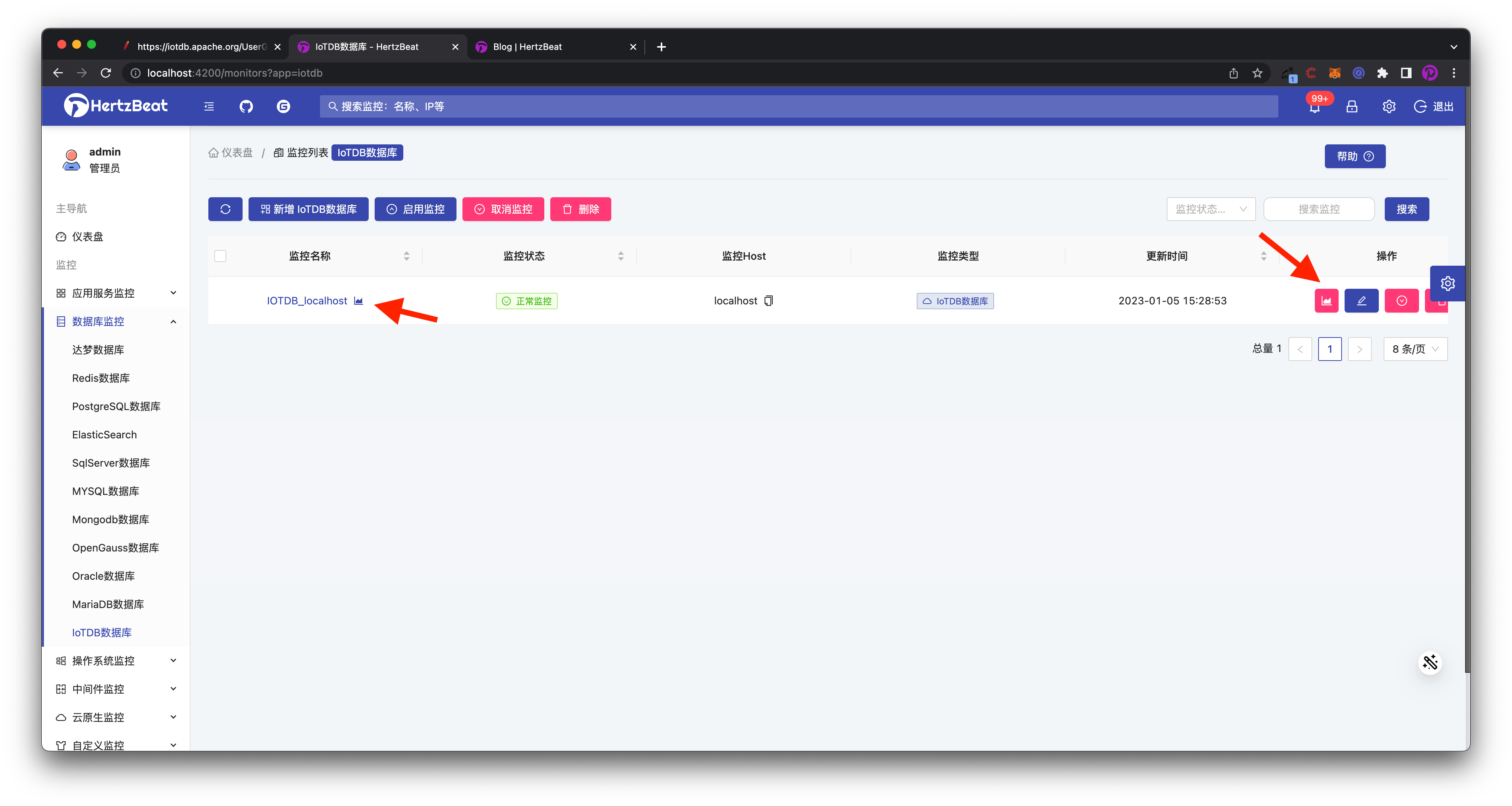Click the edit monitor pencil button
This screenshot has height=806, width=1512.
tap(1361, 301)
